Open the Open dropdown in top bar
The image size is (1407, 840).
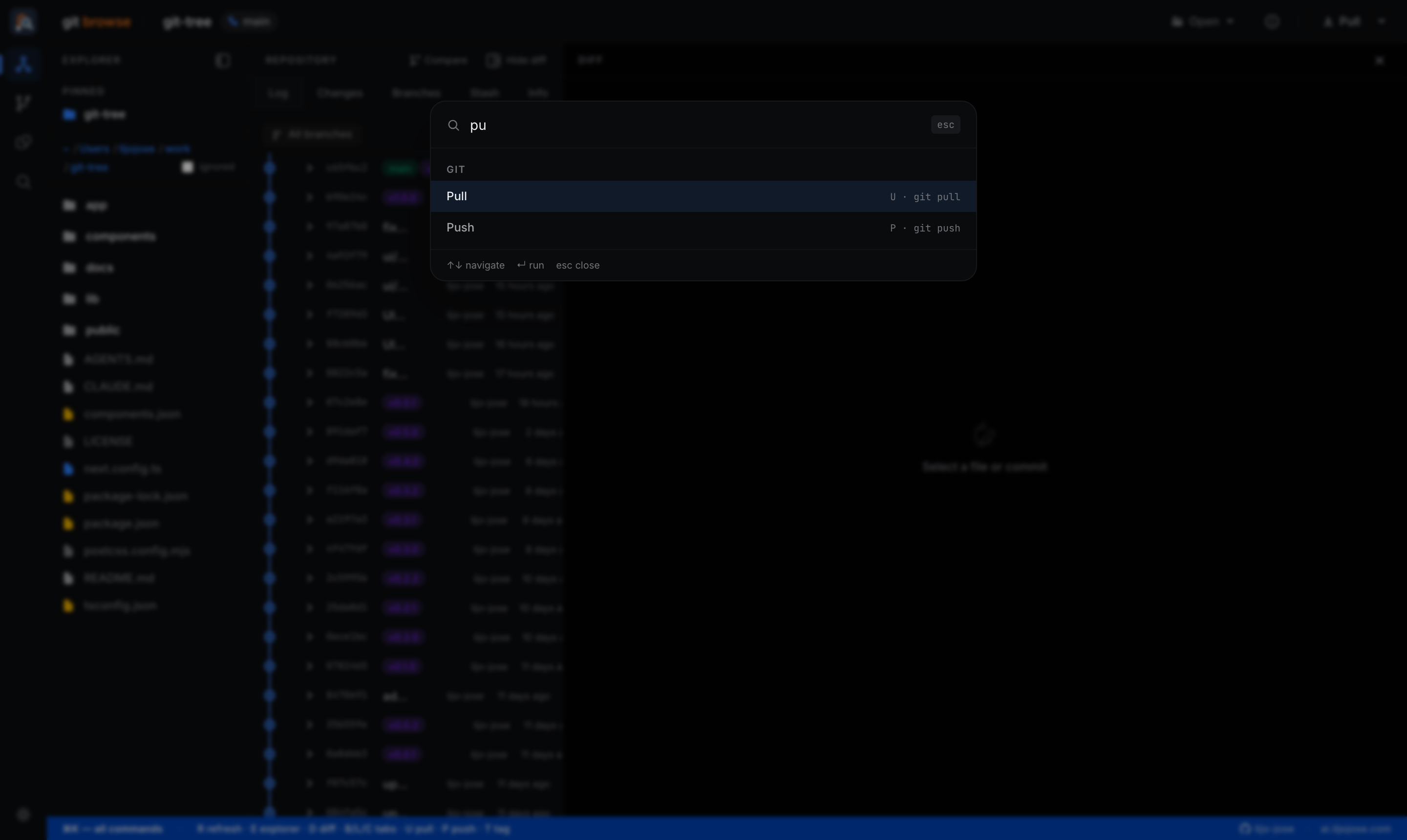click(1203, 21)
